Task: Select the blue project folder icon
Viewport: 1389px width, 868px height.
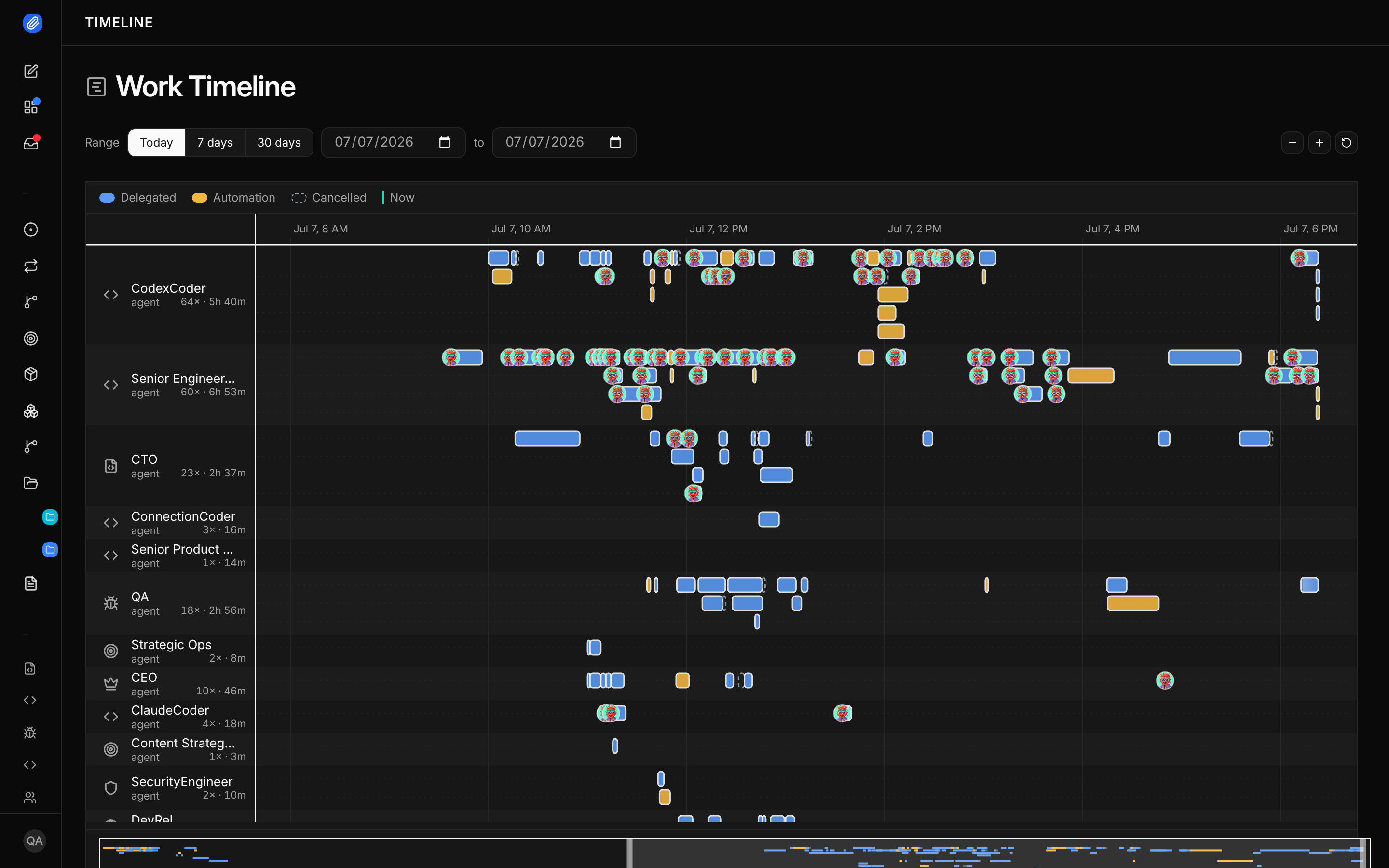Action: [50, 549]
